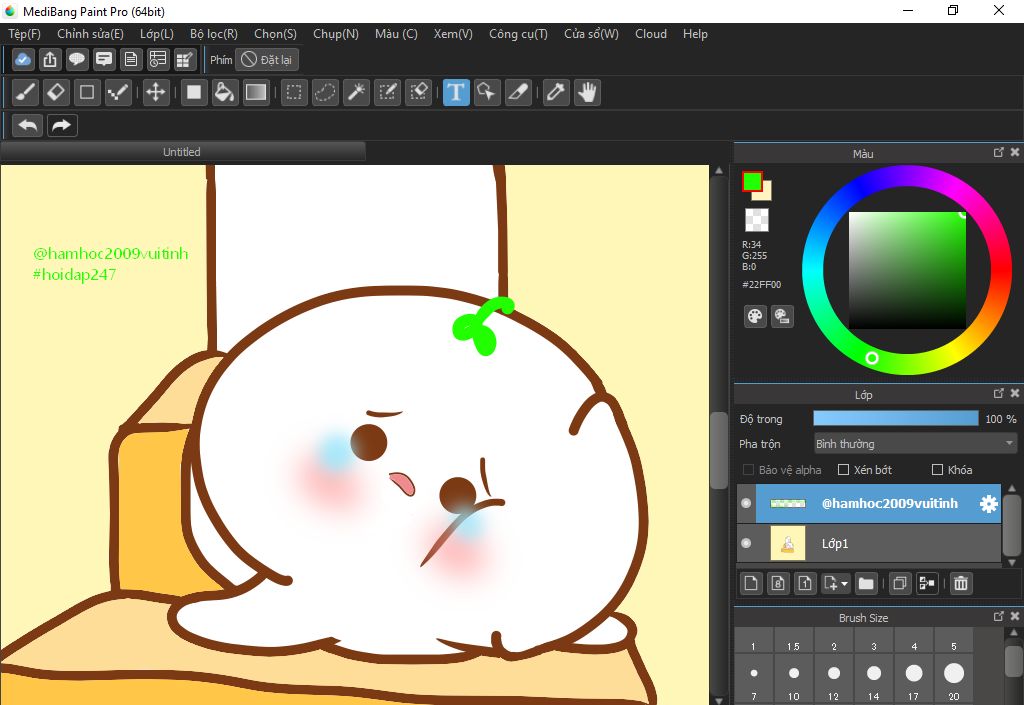The width and height of the screenshot is (1024, 705).
Task: Select the Bucket fill tool
Action: 224,92
